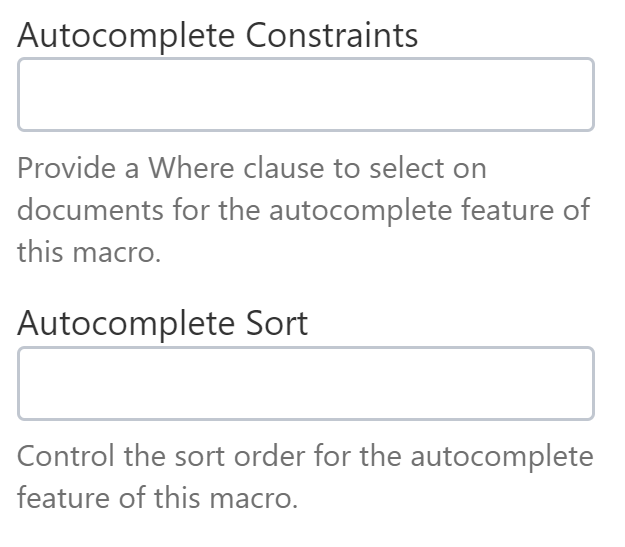Focus the Autocomplete Sort text box
This screenshot has height=547, width=625.
(x=306, y=383)
